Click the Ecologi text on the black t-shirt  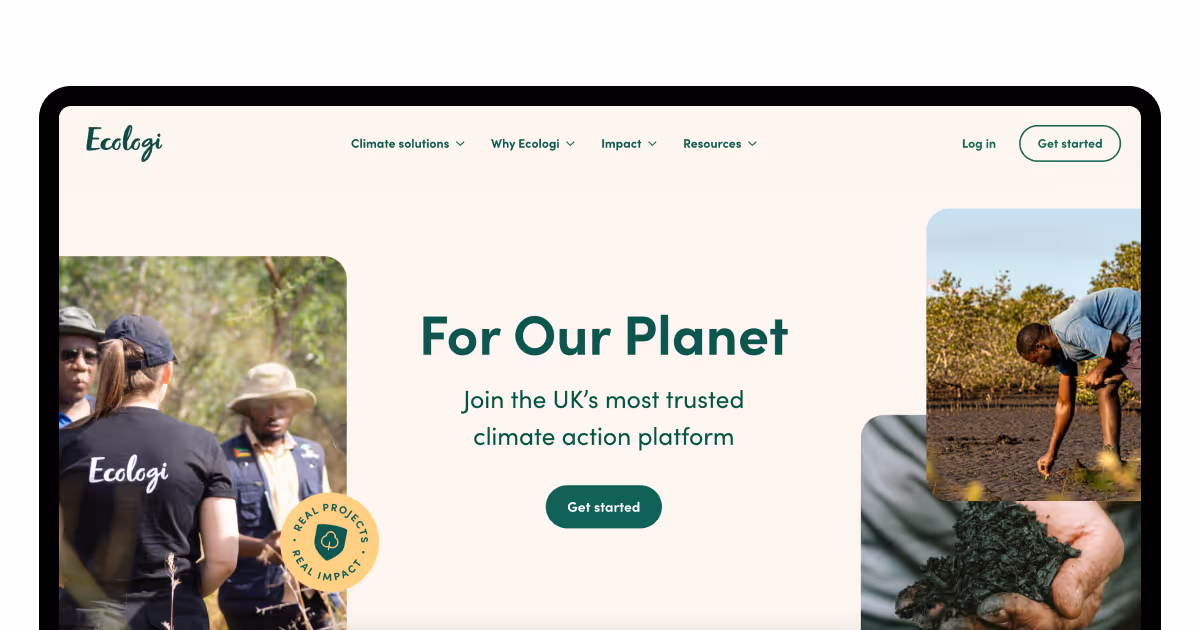point(128,472)
